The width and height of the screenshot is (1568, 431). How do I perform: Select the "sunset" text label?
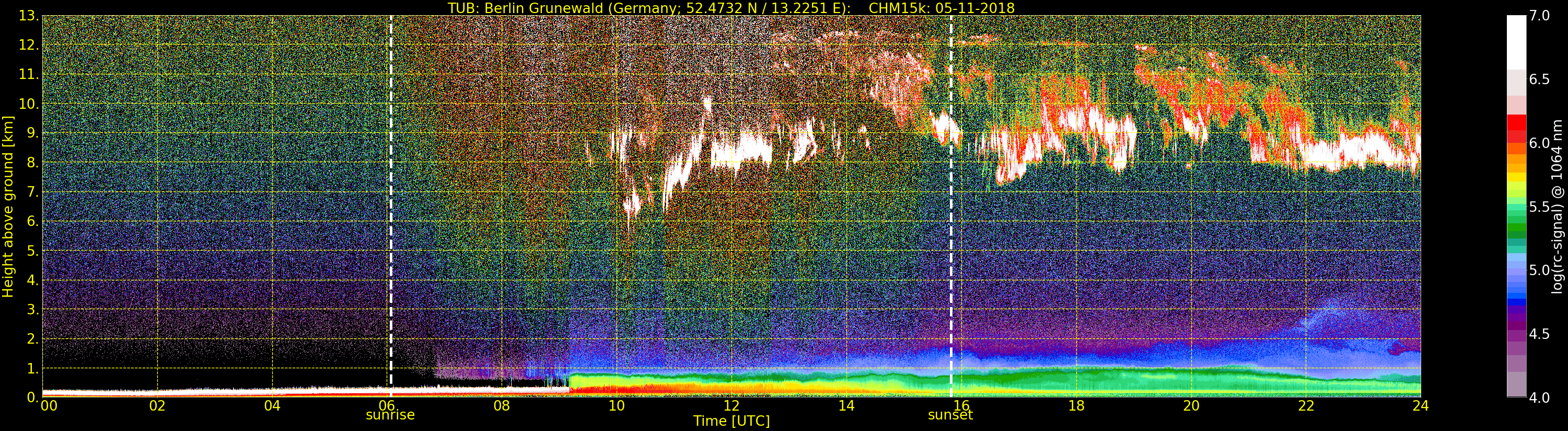(949, 415)
